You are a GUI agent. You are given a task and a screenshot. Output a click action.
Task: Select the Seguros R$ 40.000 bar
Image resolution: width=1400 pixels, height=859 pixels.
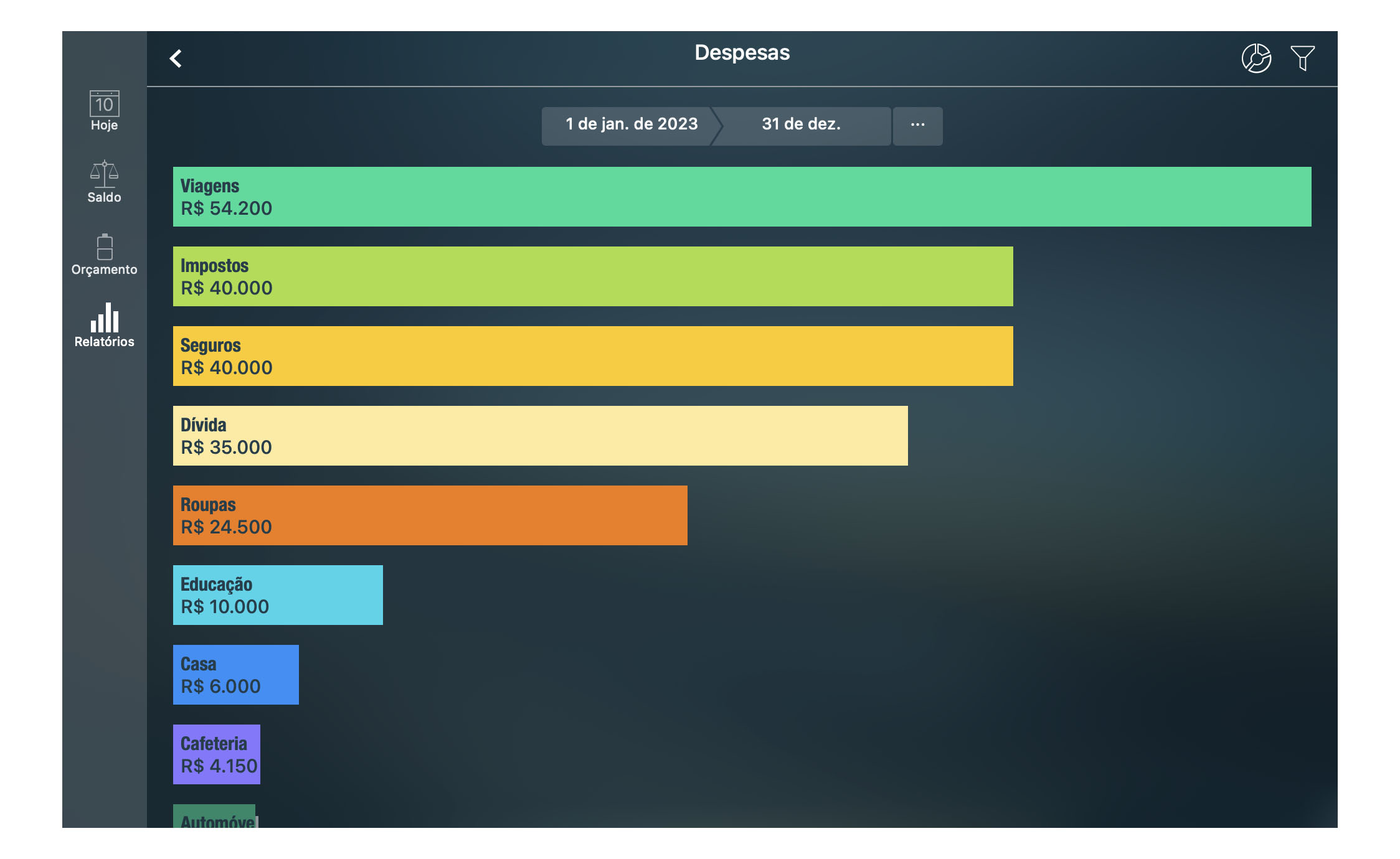pos(593,356)
